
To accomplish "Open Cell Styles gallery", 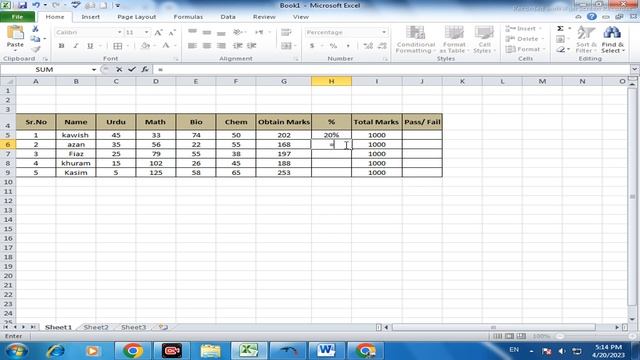I will click(484, 39).
